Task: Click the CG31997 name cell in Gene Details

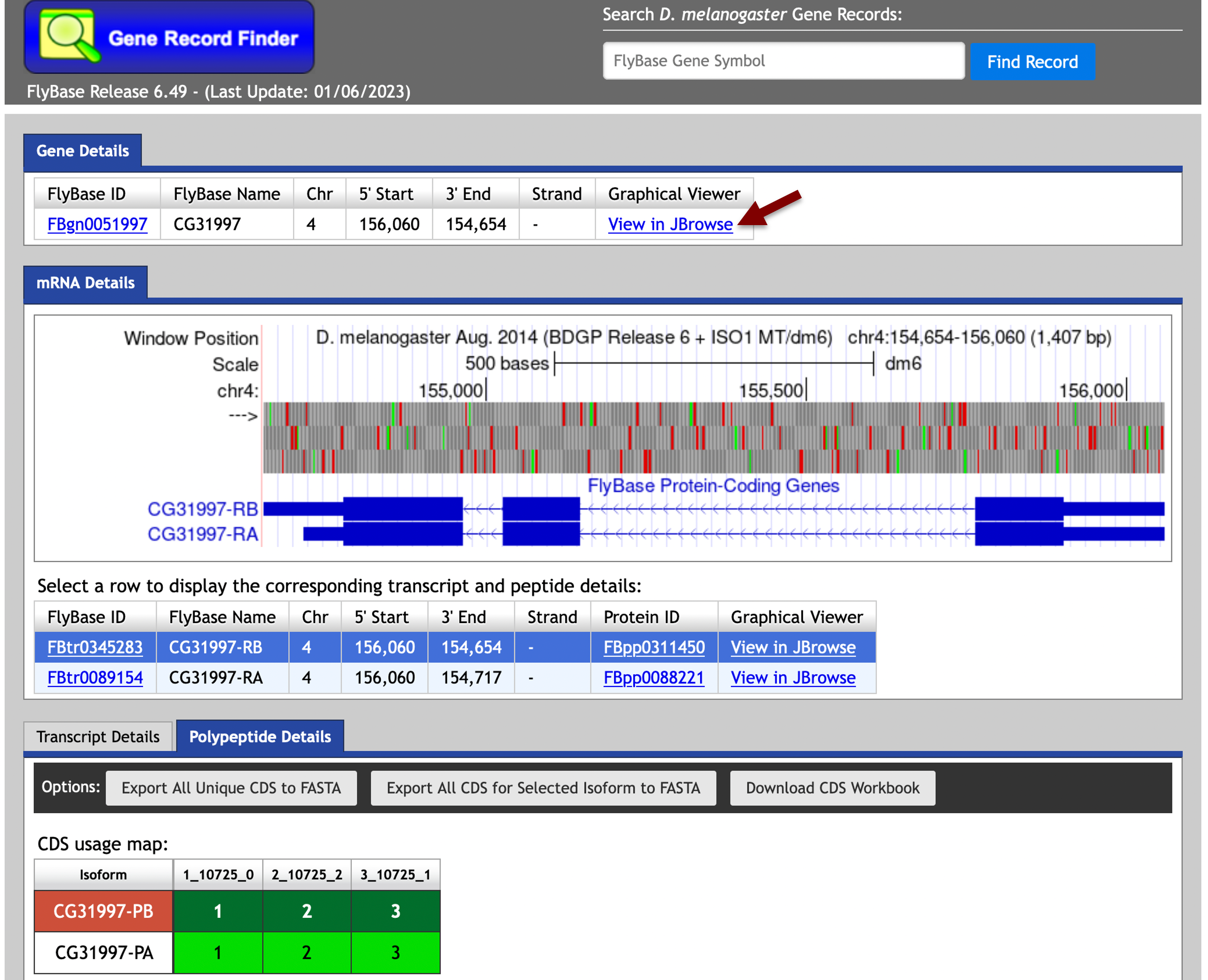Action: [x=227, y=224]
